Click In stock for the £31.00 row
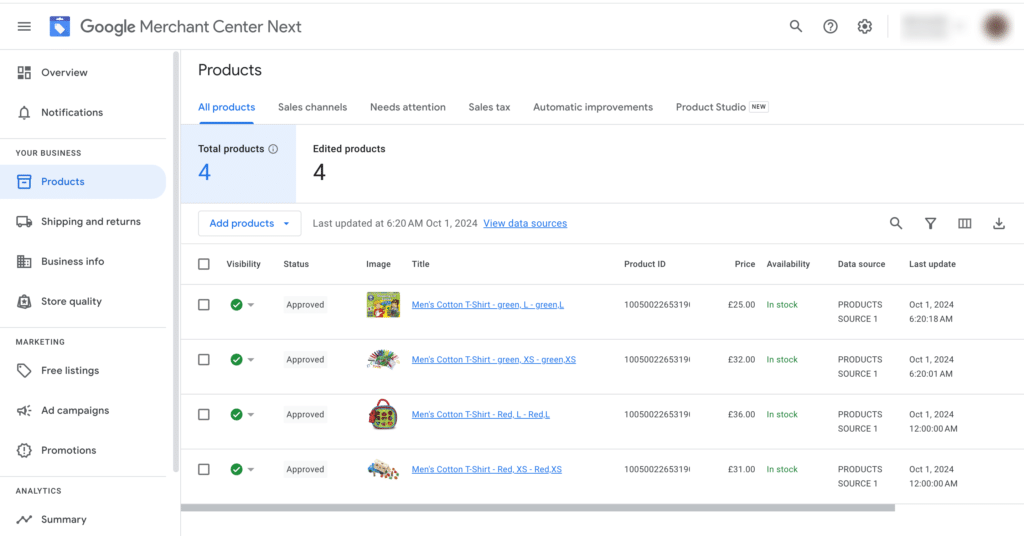The height and width of the screenshot is (536, 1024). click(x=782, y=469)
